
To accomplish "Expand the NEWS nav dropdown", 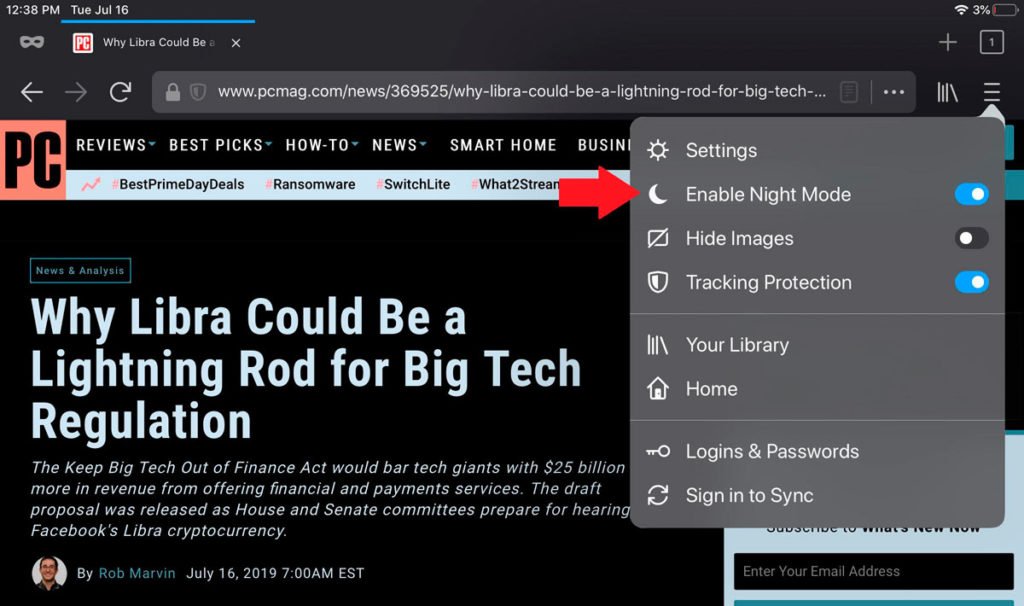I will coord(399,145).
